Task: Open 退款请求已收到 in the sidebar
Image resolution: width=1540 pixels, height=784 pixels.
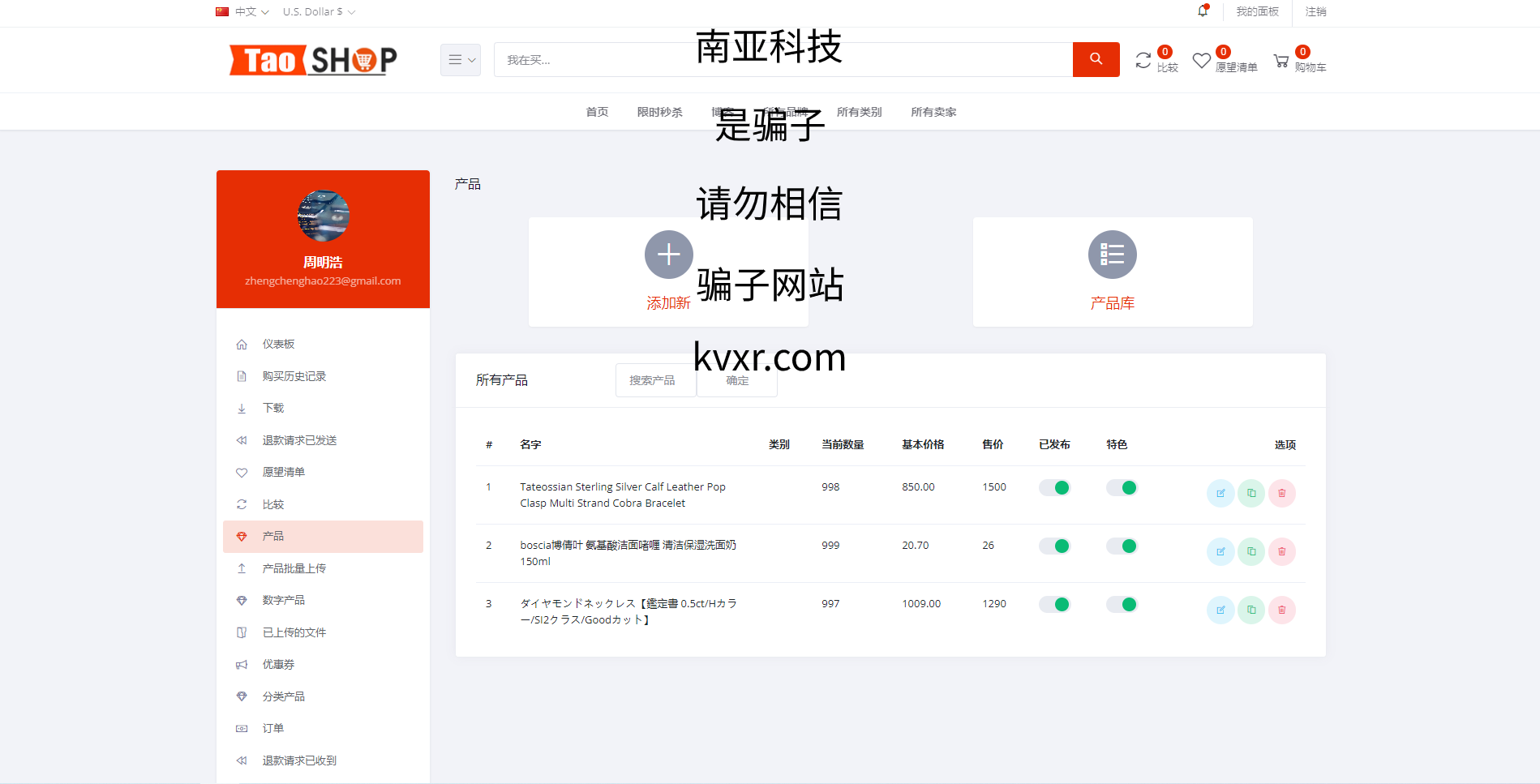Action: [x=323, y=760]
